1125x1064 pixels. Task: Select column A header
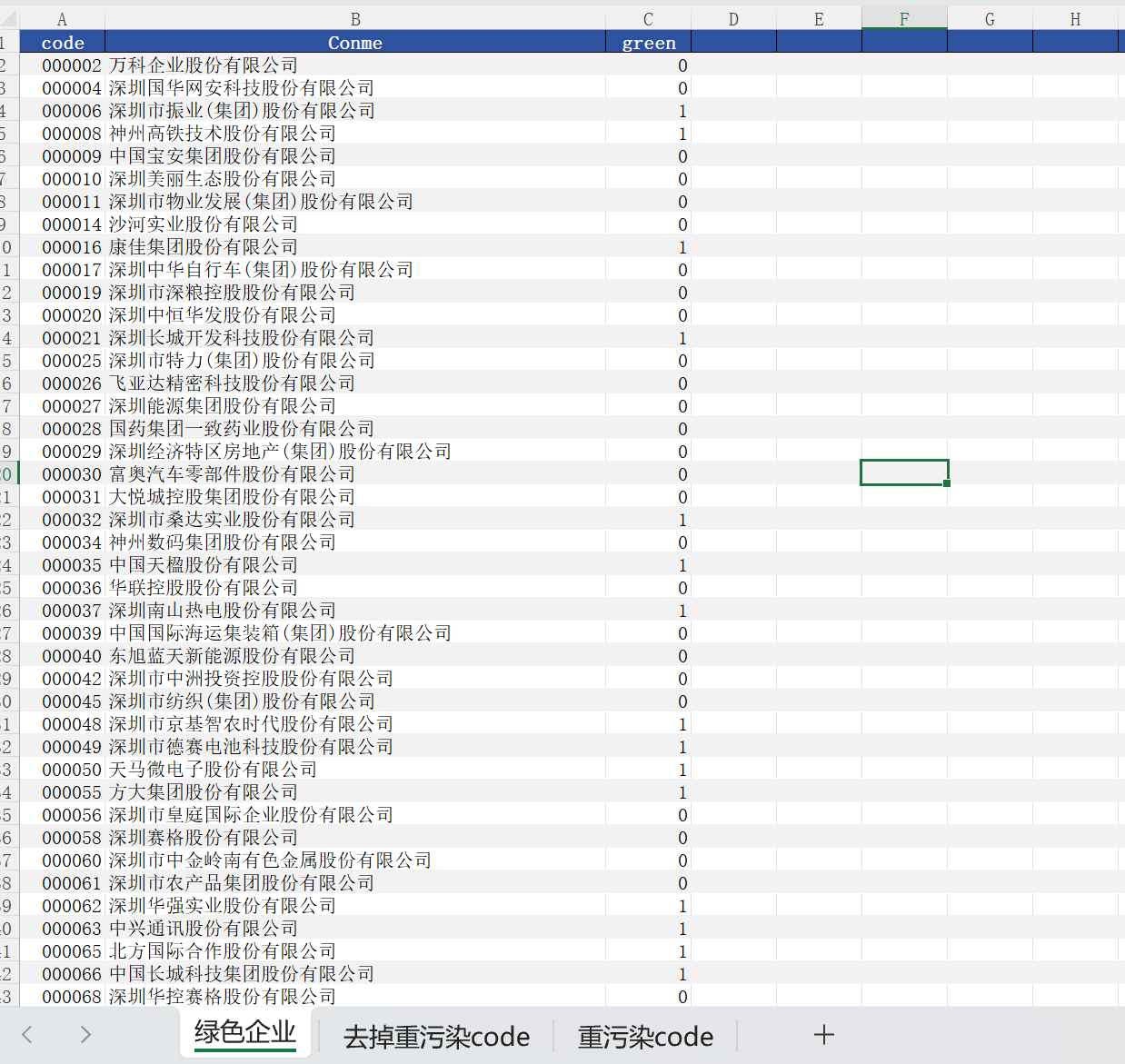point(62,19)
